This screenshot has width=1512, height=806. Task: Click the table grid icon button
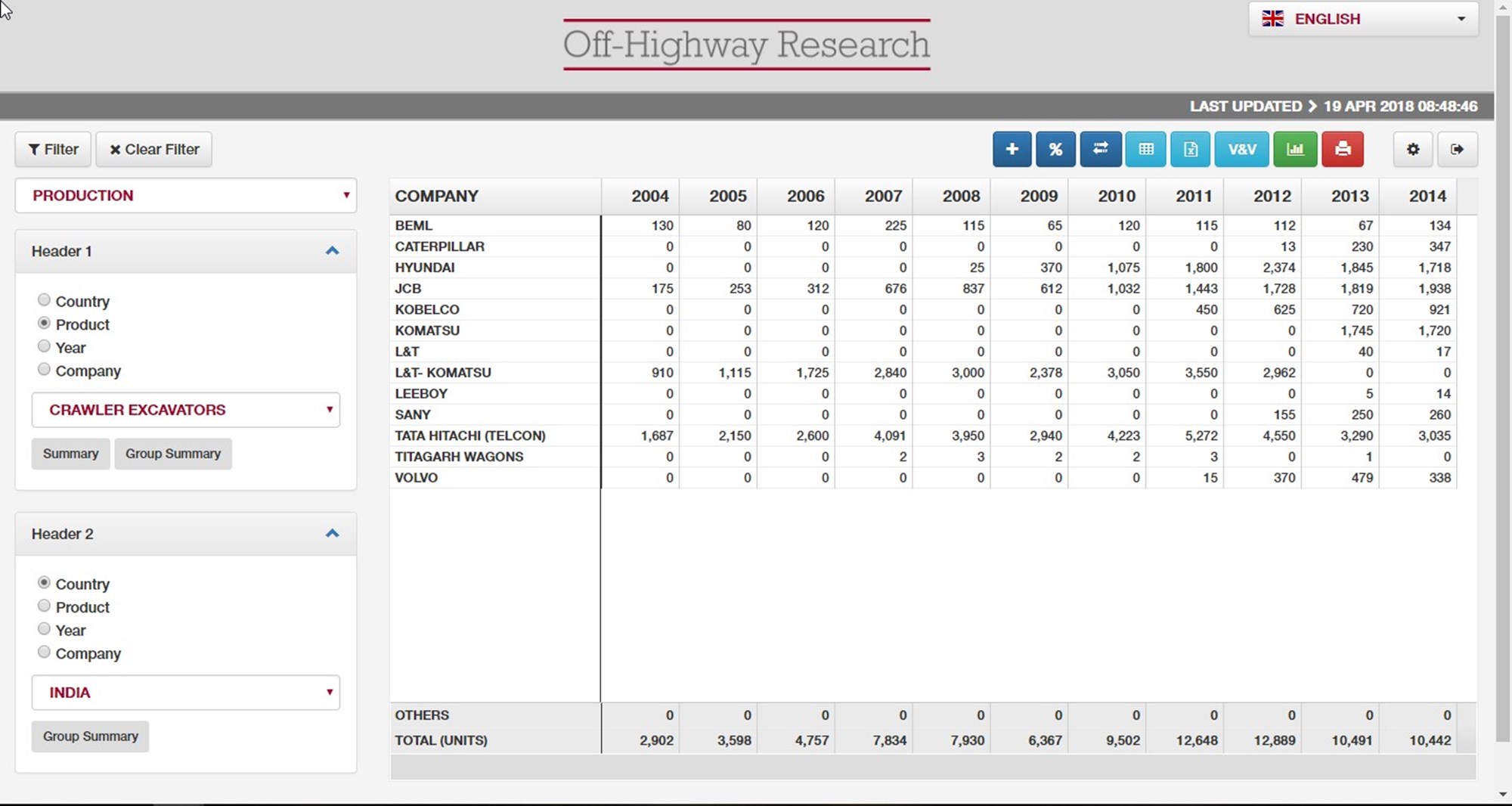[1145, 149]
